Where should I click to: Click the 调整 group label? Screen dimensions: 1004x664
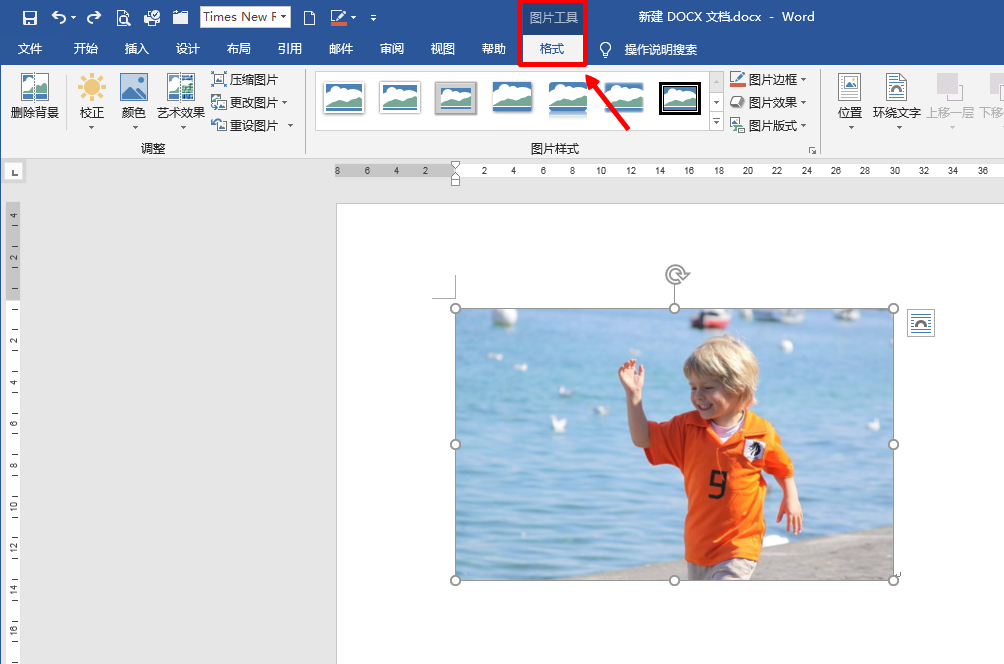[x=153, y=149]
